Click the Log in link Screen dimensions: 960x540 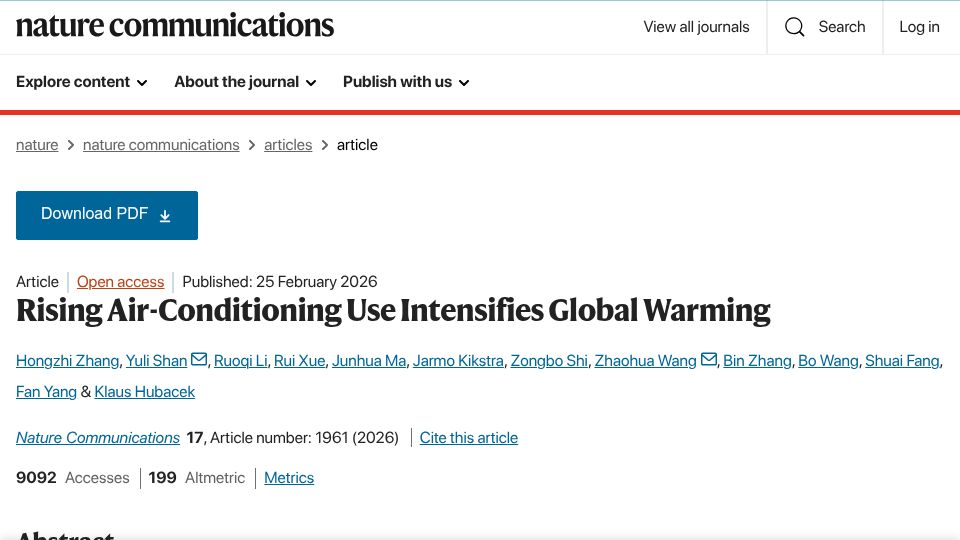pyautogui.click(x=919, y=27)
